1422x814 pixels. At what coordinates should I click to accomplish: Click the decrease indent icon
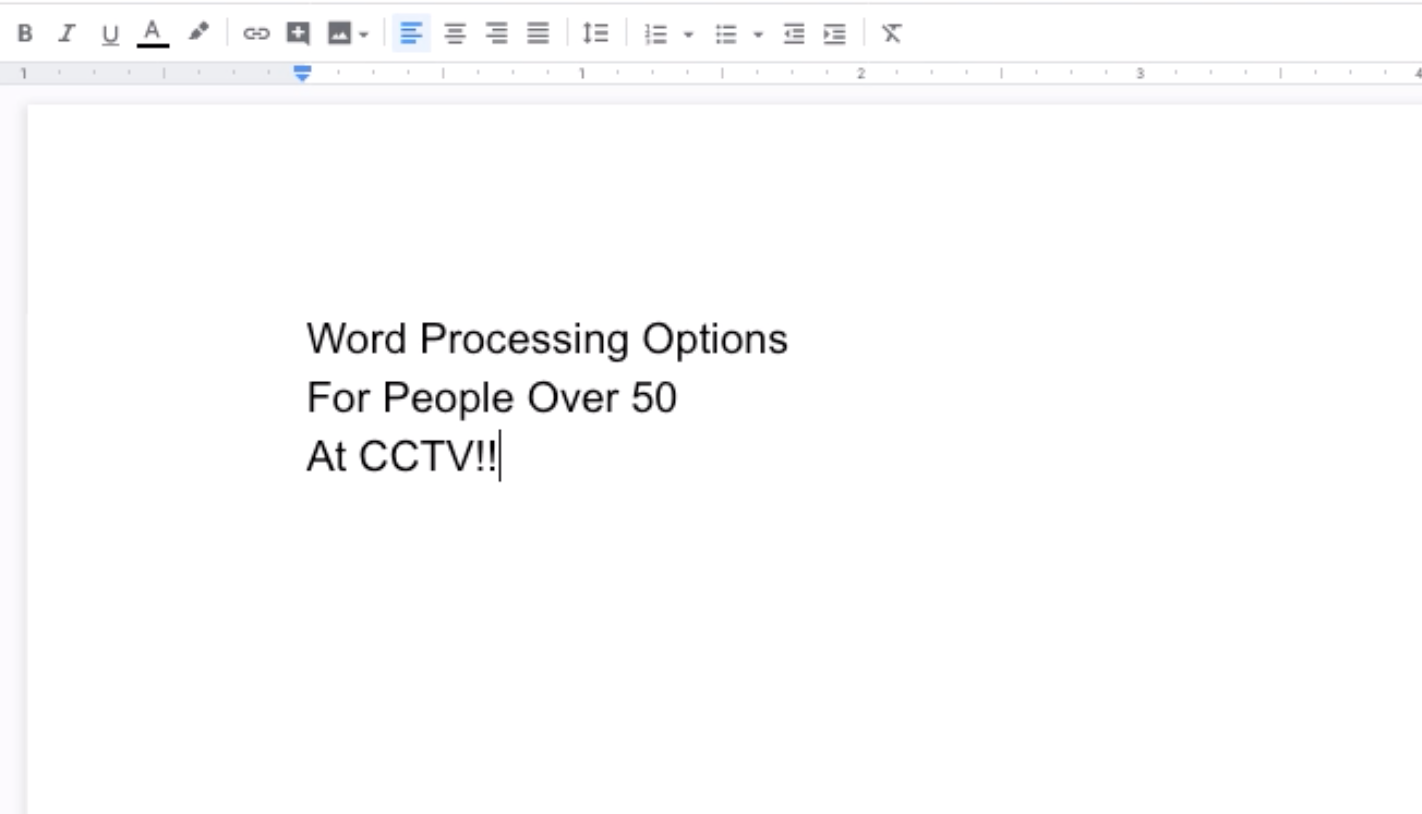794,35
